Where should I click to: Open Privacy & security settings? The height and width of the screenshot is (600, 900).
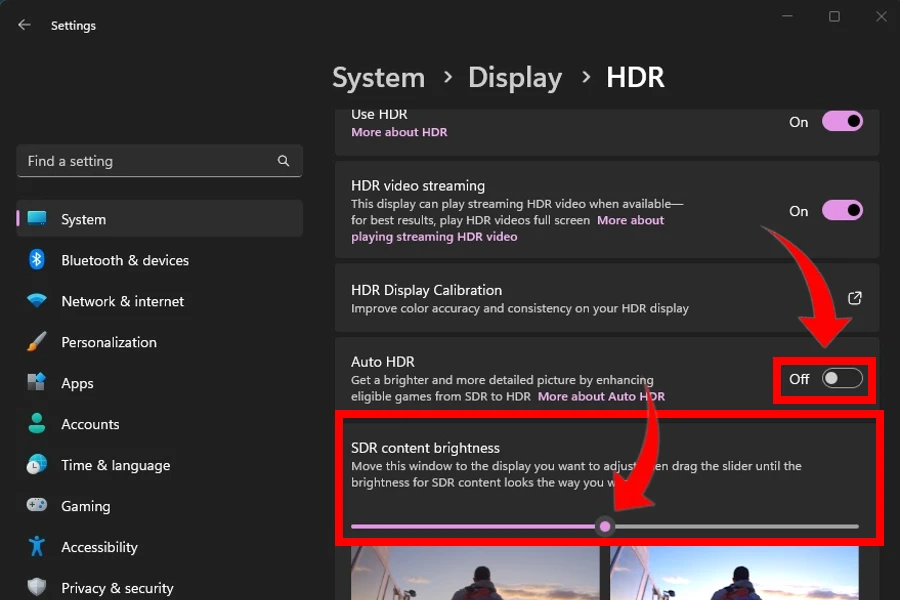[160, 587]
